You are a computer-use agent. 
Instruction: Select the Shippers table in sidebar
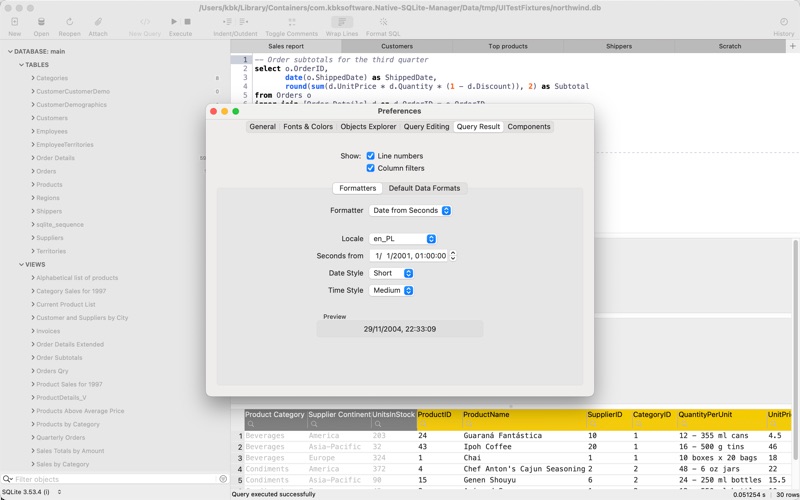(49, 211)
